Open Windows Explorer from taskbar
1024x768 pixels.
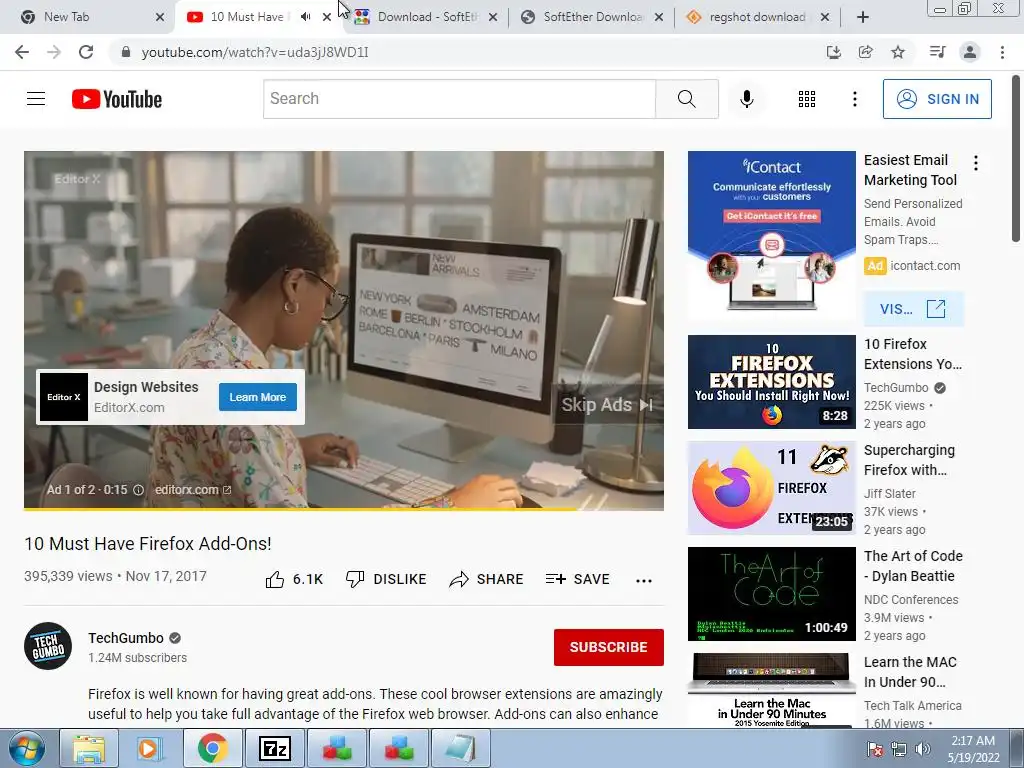[89, 748]
